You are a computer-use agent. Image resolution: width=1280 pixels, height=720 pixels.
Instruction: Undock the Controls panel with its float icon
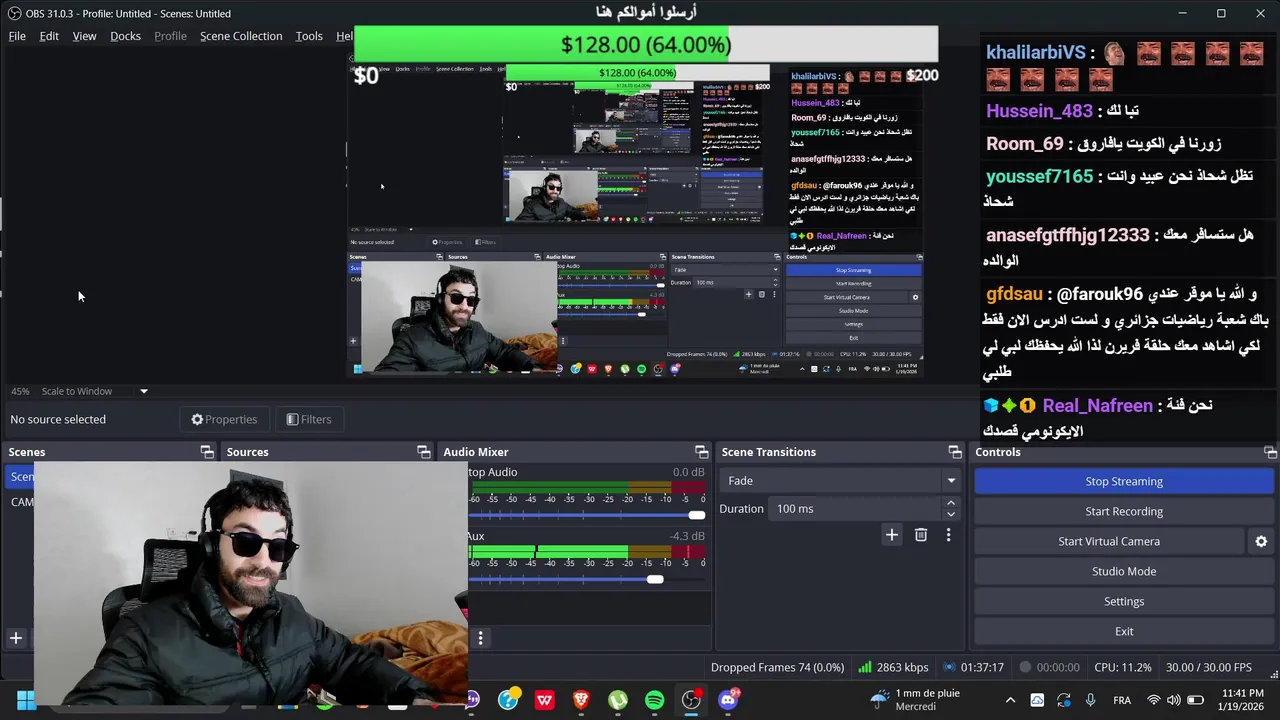click(1270, 452)
